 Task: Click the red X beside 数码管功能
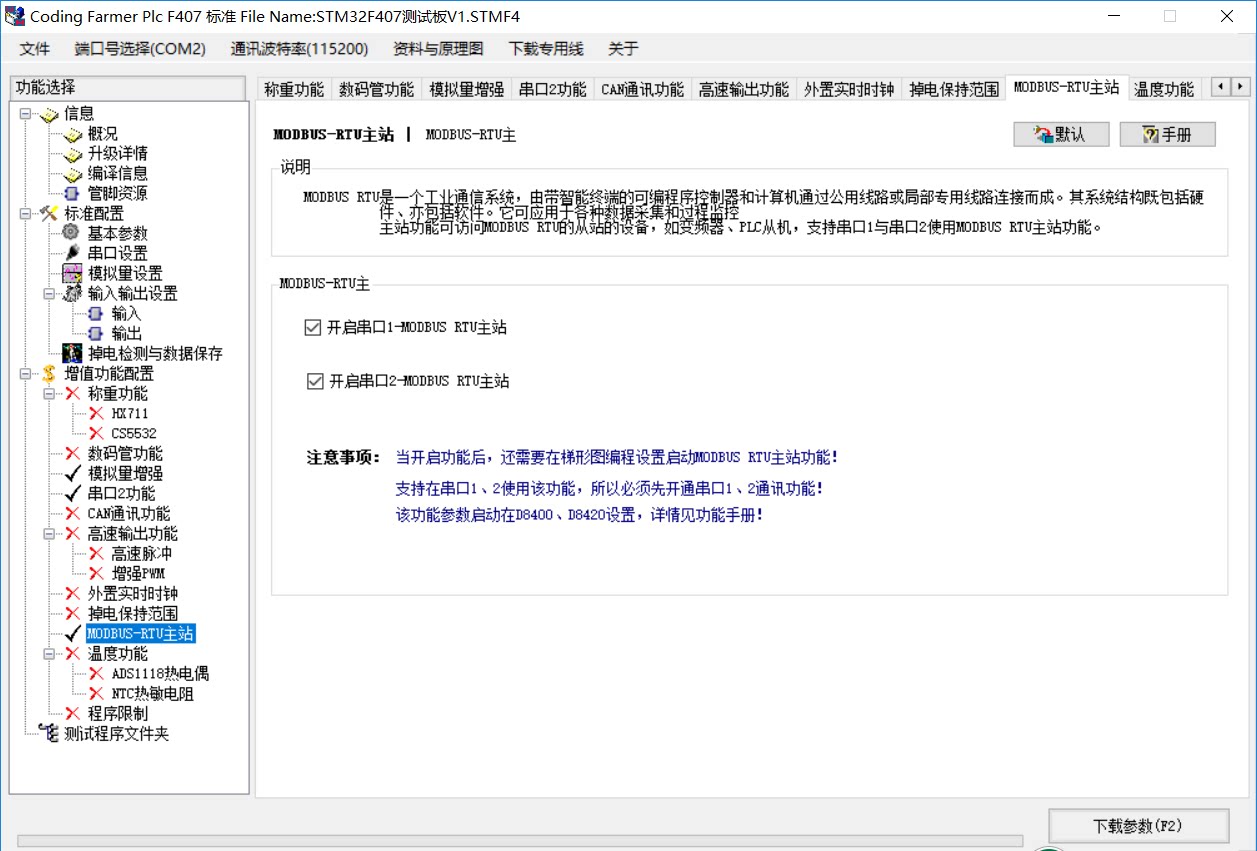[72, 454]
